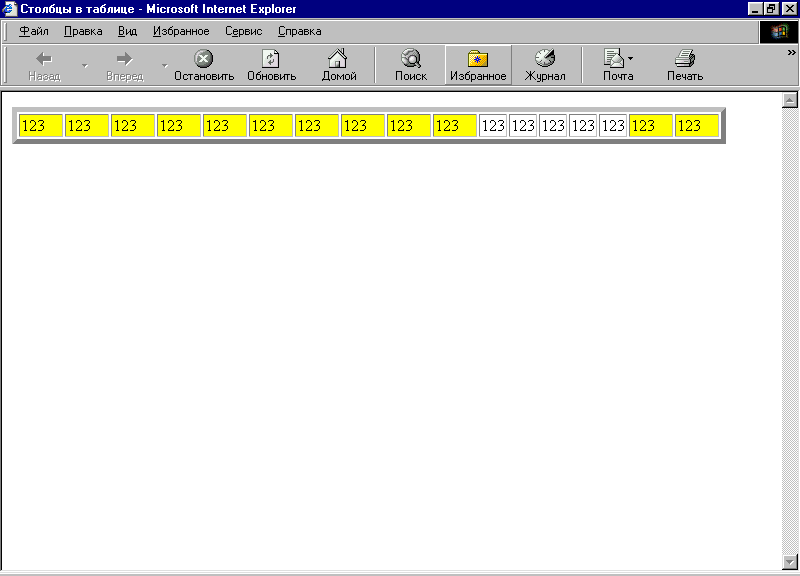Viewport: 800px width, 576px height.
Task: Click the Internet Explorer title bar icon
Action: [9, 9]
